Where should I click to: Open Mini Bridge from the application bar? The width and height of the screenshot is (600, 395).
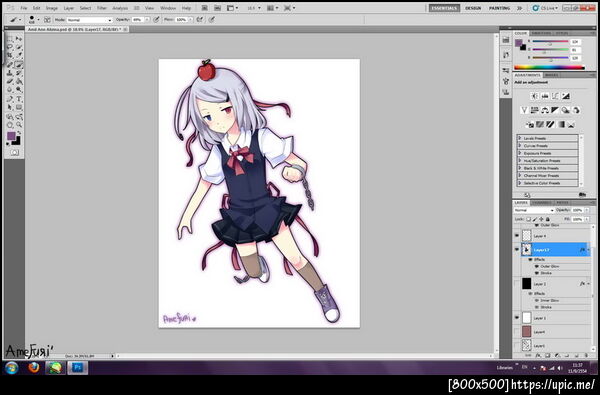coord(217,8)
